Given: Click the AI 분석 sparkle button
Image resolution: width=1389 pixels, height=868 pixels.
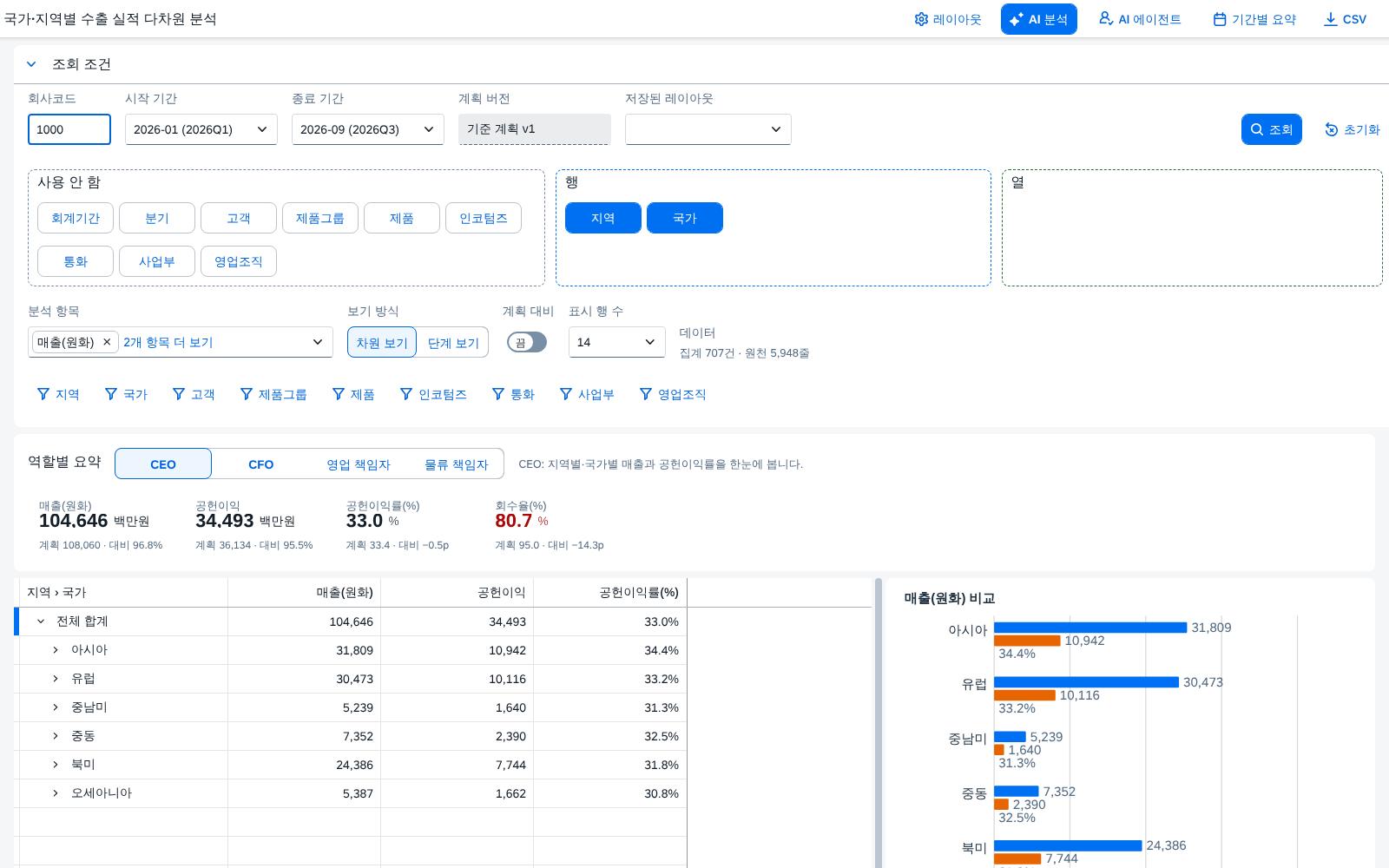Looking at the screenshot, I should [1038, 19].
